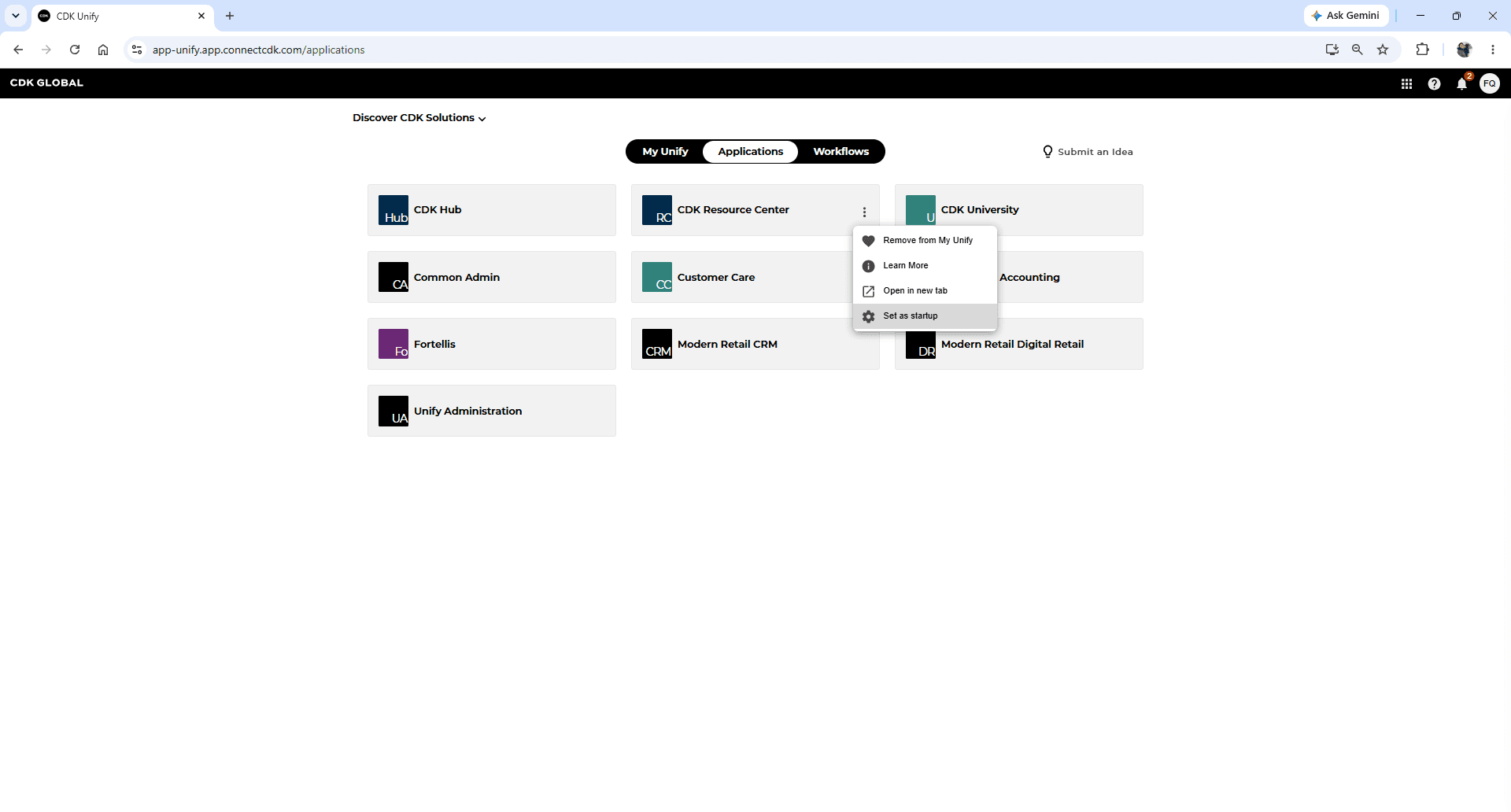Image resolution: width=1511 pixels, height=812 pixels.
Task: Click Ask Gemini button
Action: click(x=1346, y=16)
